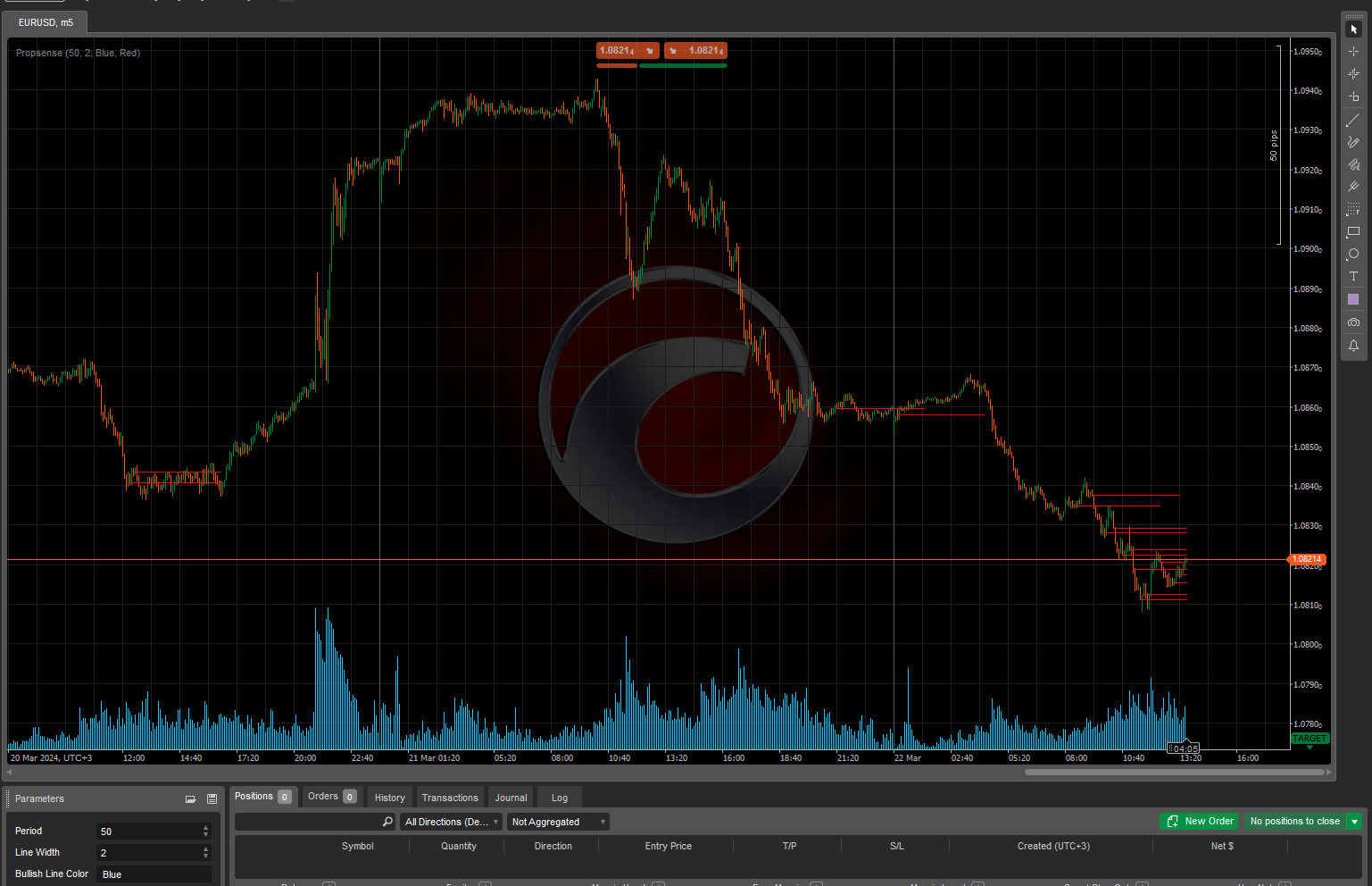Sort by Created (UTC+3) column header
The image size is (1372, 886).
(1053, 846)
